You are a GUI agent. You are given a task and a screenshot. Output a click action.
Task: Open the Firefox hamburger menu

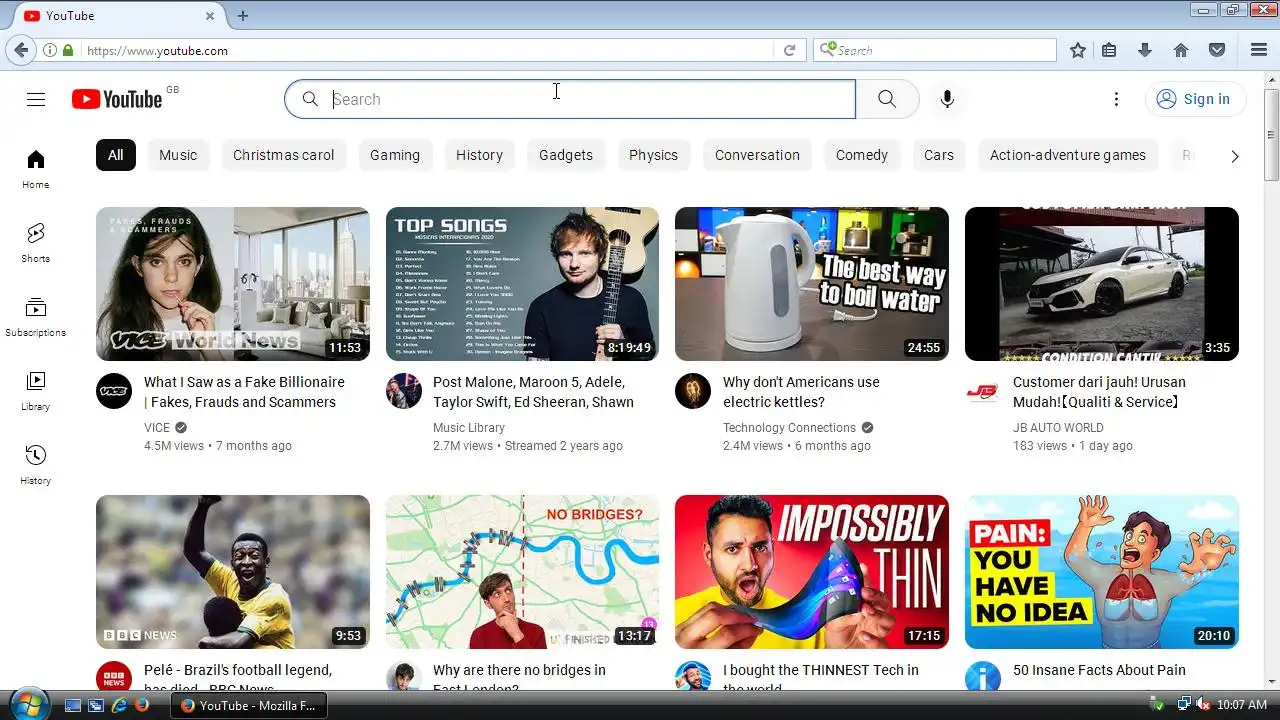coord(1259,50)
